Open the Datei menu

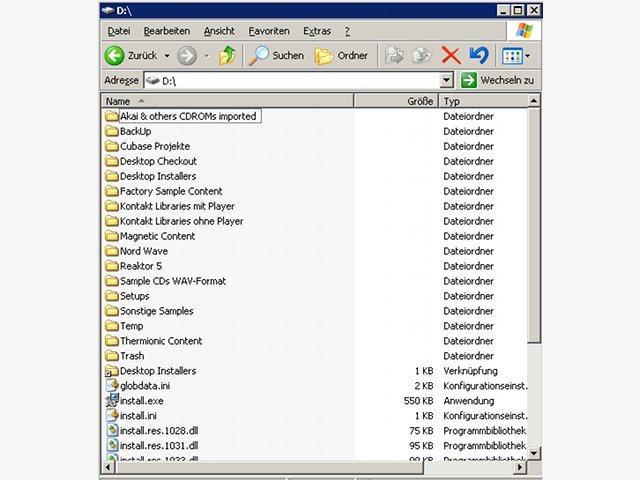tap(119, 31)
